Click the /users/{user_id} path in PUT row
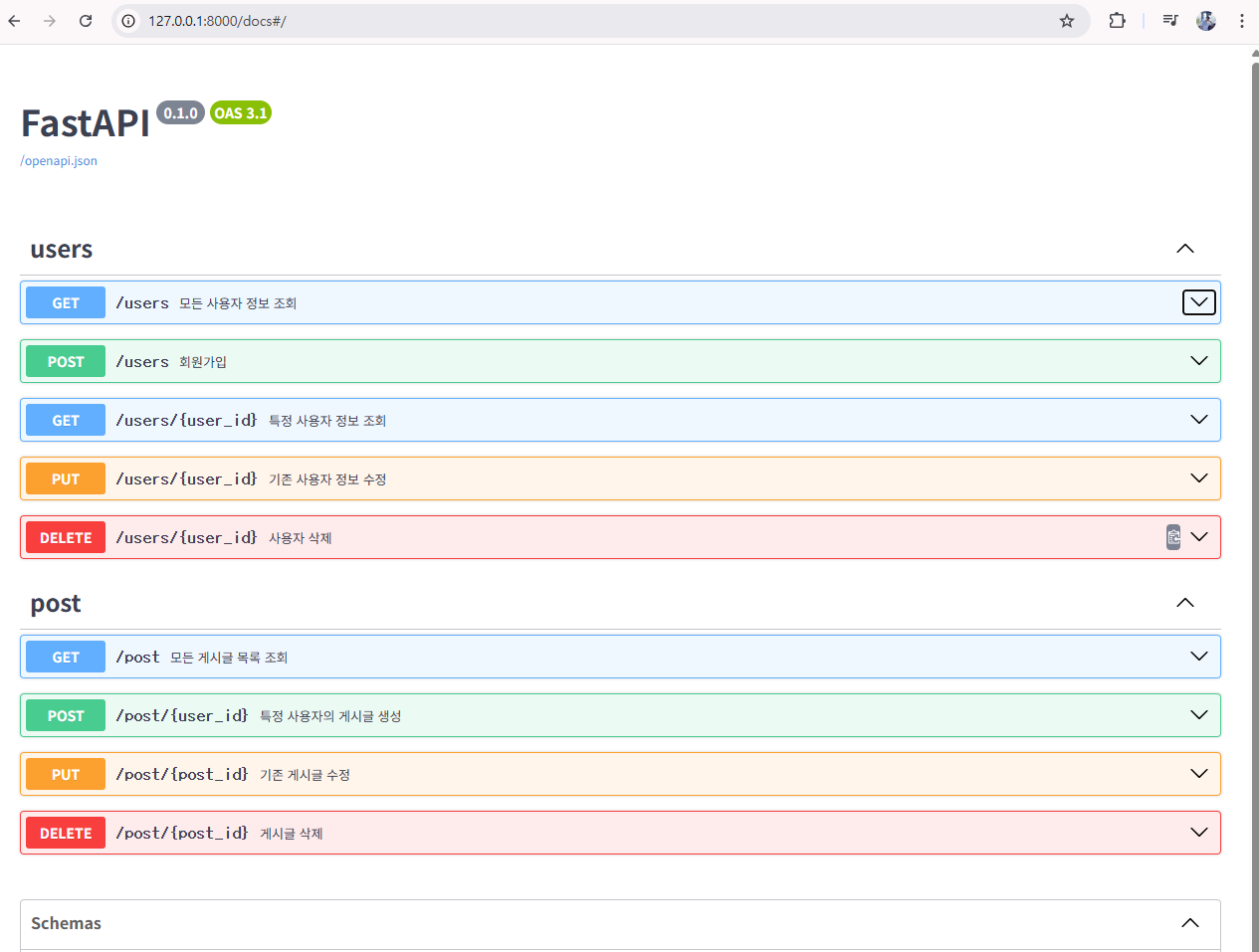 point(187,478)
